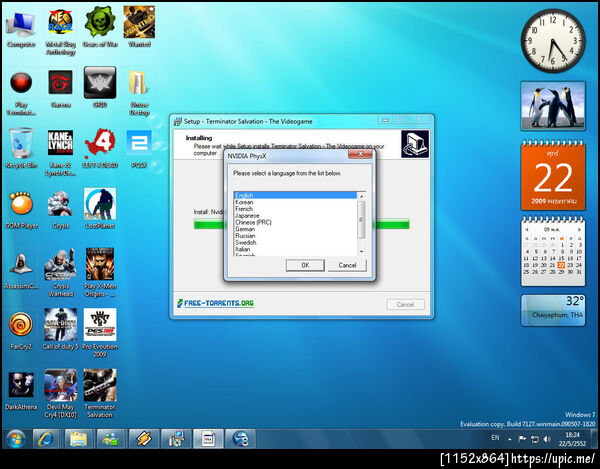This screenshot has width=600, height=469.
Task: Launch the Play Terminator red button icon
Action: pos(21,93)
